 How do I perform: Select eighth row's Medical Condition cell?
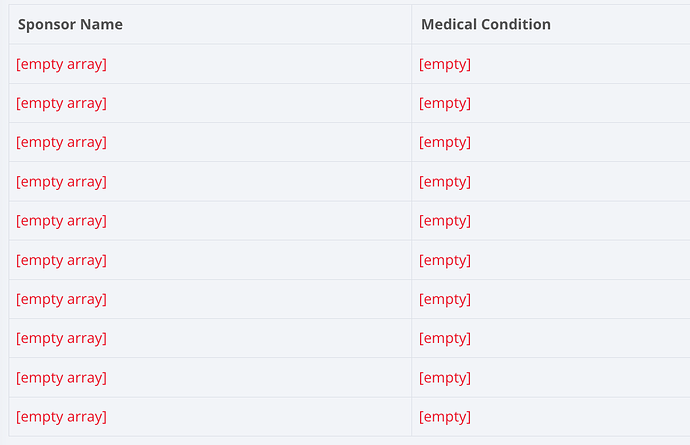click(x=445, y=338)
